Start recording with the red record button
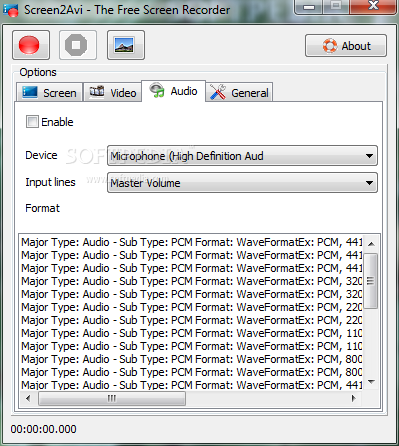The height and width of the screenshot is (446, 399). pyautogui.click(x=31, y=45)
